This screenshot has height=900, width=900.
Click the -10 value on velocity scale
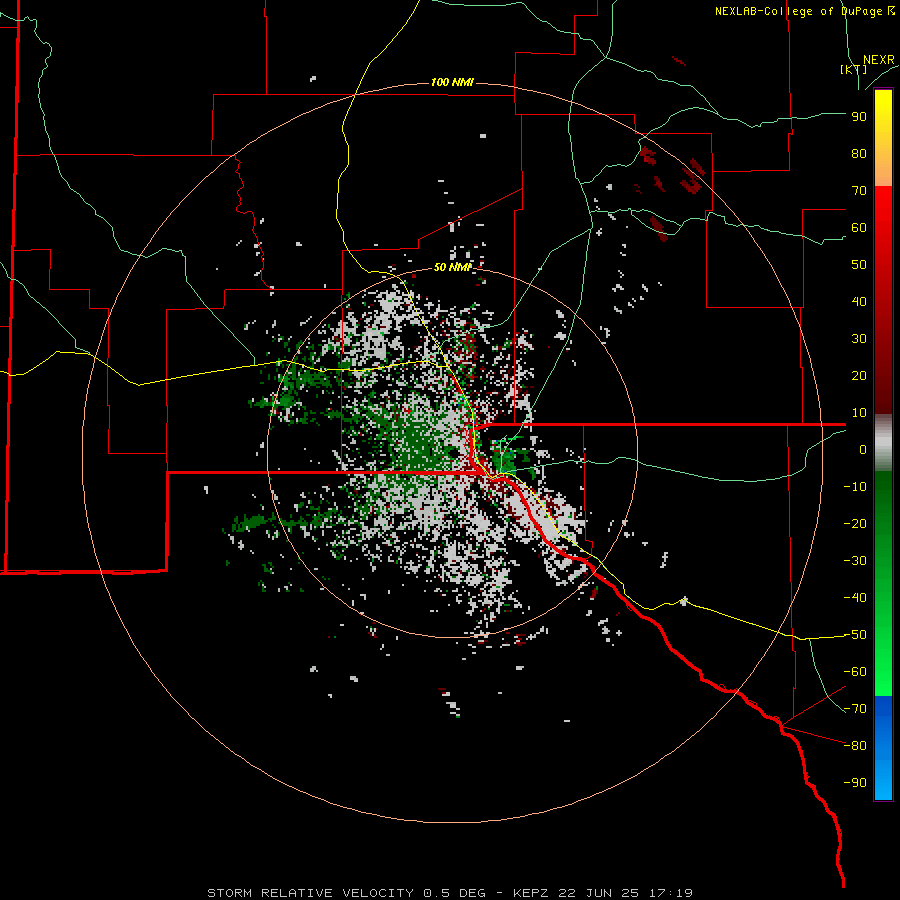[x=855, y=487]
